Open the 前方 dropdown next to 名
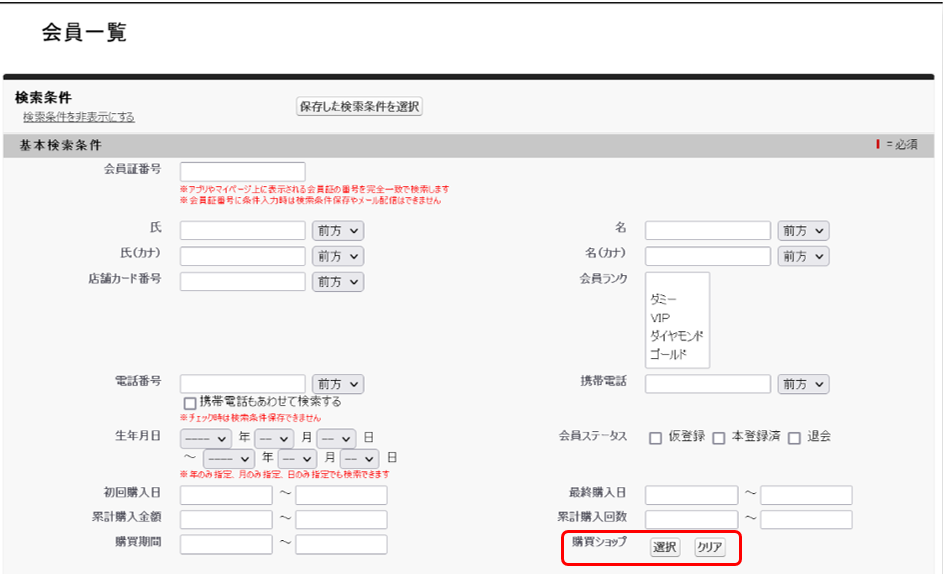This screenshot has height=574, width=943. click(803, 231)
